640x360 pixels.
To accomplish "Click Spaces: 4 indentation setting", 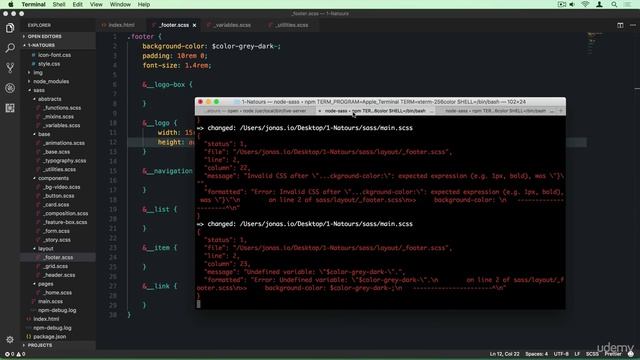I will [536, 354].
